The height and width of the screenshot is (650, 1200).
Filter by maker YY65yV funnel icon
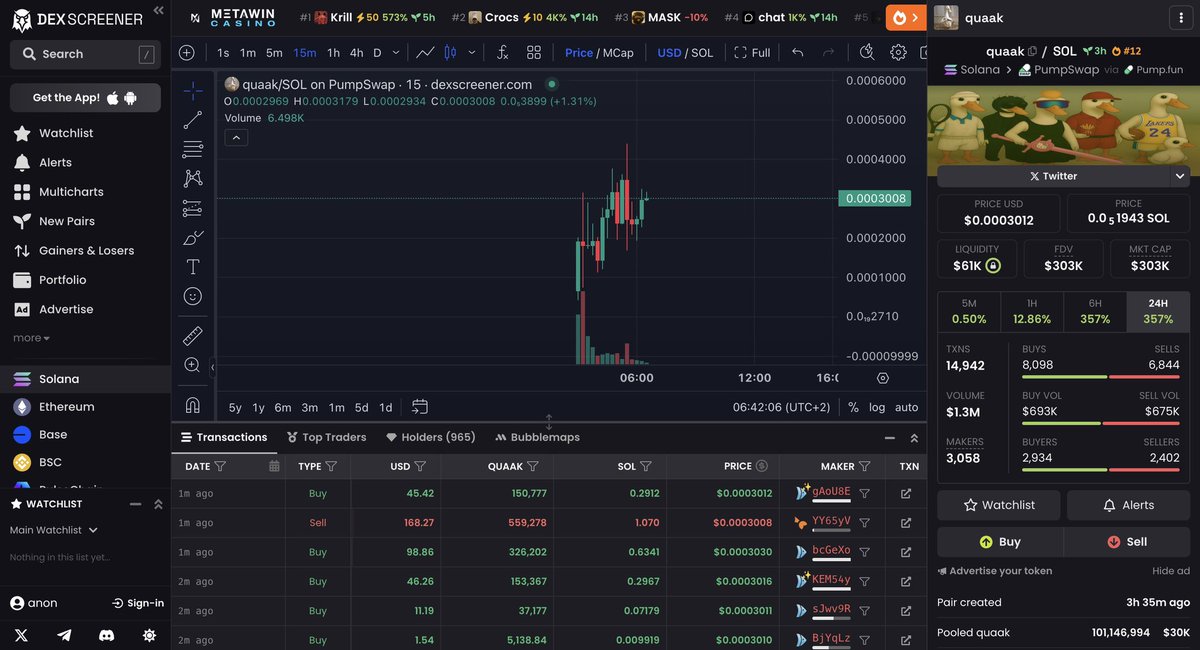coord(865,523)
